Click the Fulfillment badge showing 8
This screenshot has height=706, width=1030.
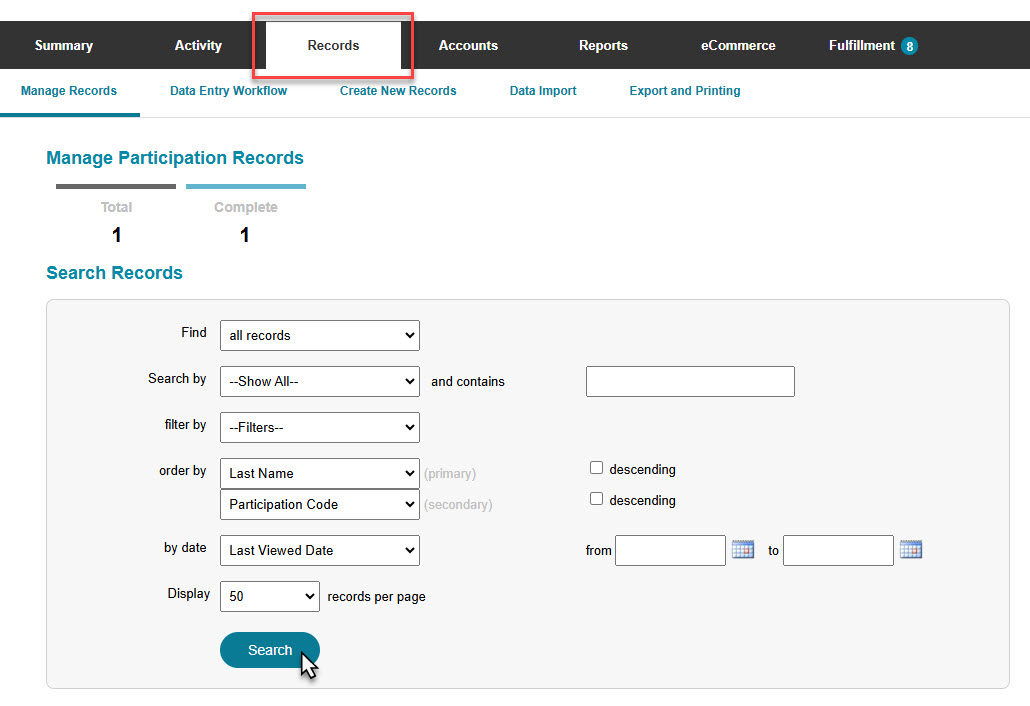[909, 46]
